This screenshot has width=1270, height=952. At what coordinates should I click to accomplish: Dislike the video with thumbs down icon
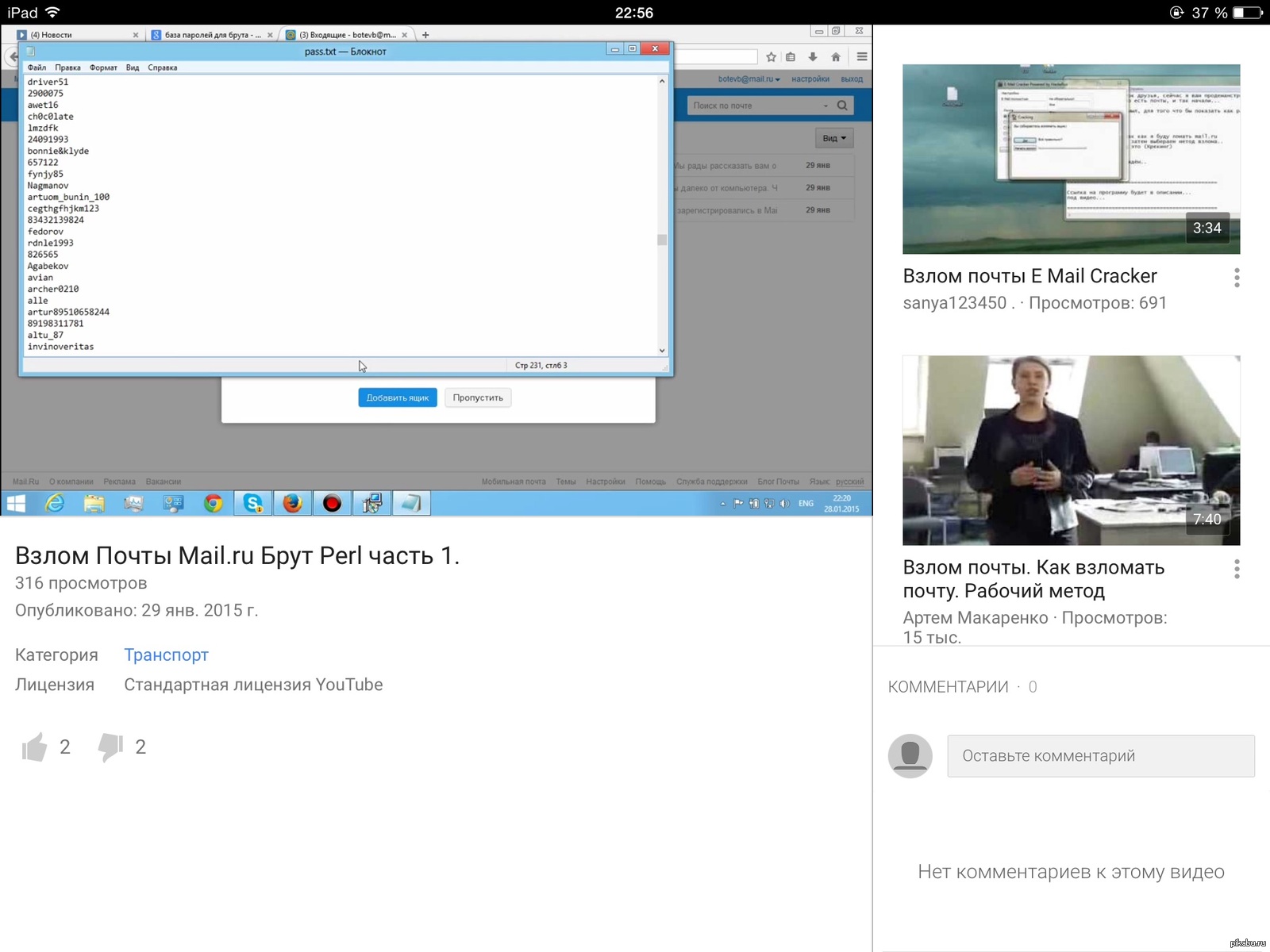click(x=110, y=747)
